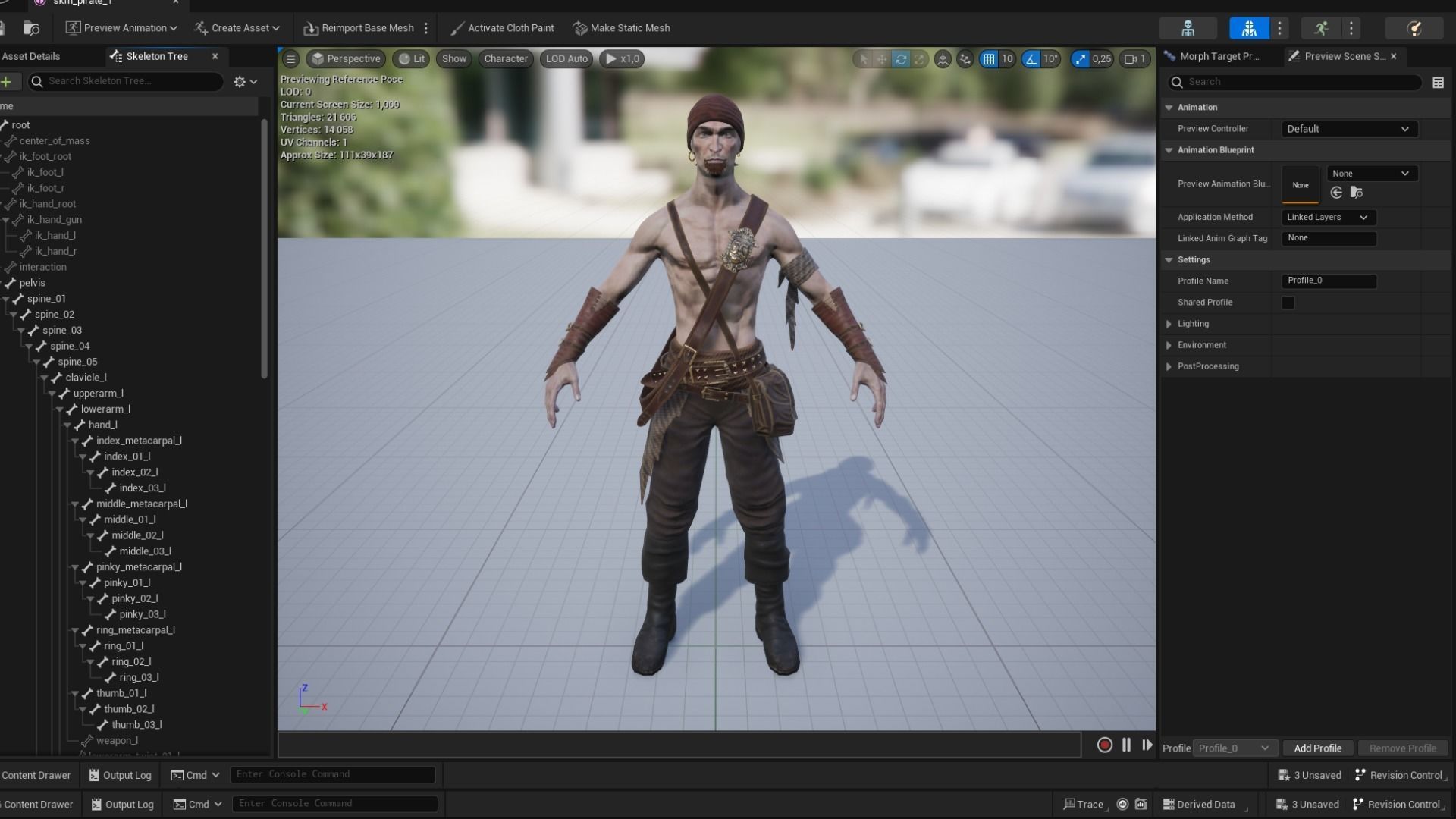1456x819 pixels.
Task: Open Preview Animation dropdown
Action: pos(121,28)
